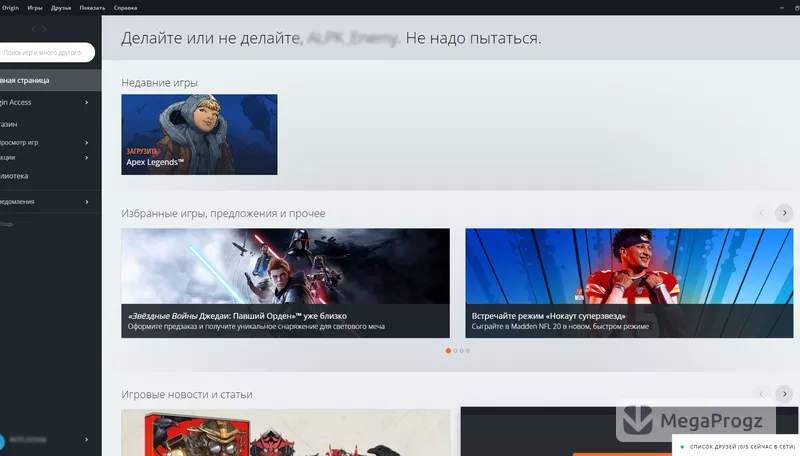
Task: Select the third carousel page dot
Action: click(461, 351)
